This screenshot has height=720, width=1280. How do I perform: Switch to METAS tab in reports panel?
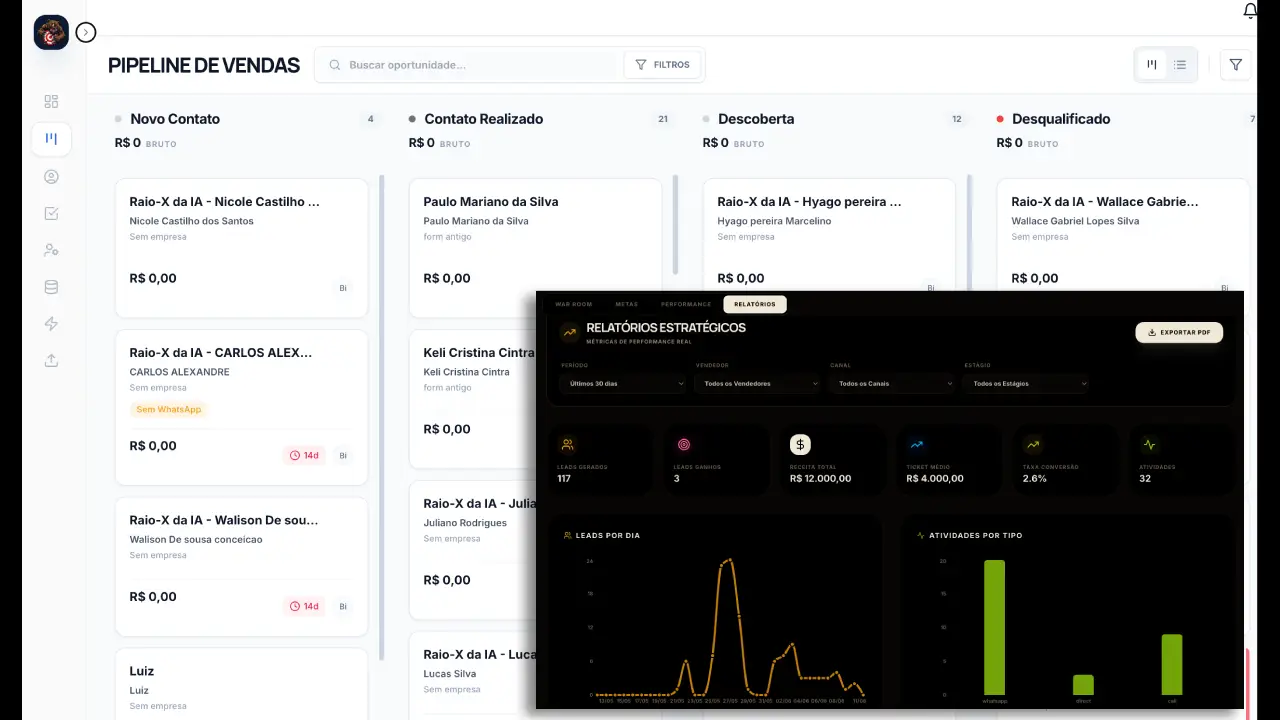(x=627, y=304)
